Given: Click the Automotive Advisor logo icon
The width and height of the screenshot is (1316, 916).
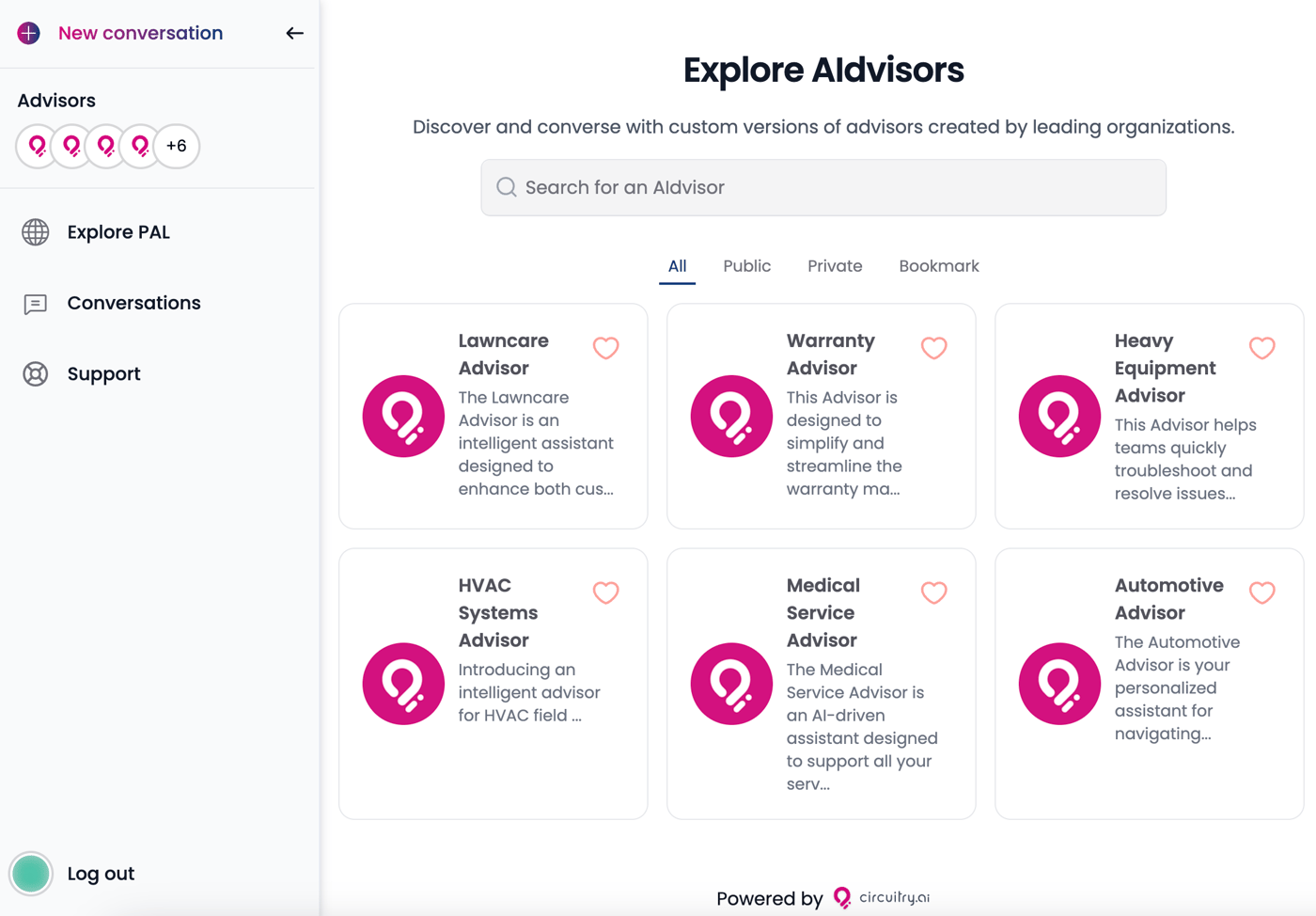Looking at the screenshot, I should [1059, 684].
